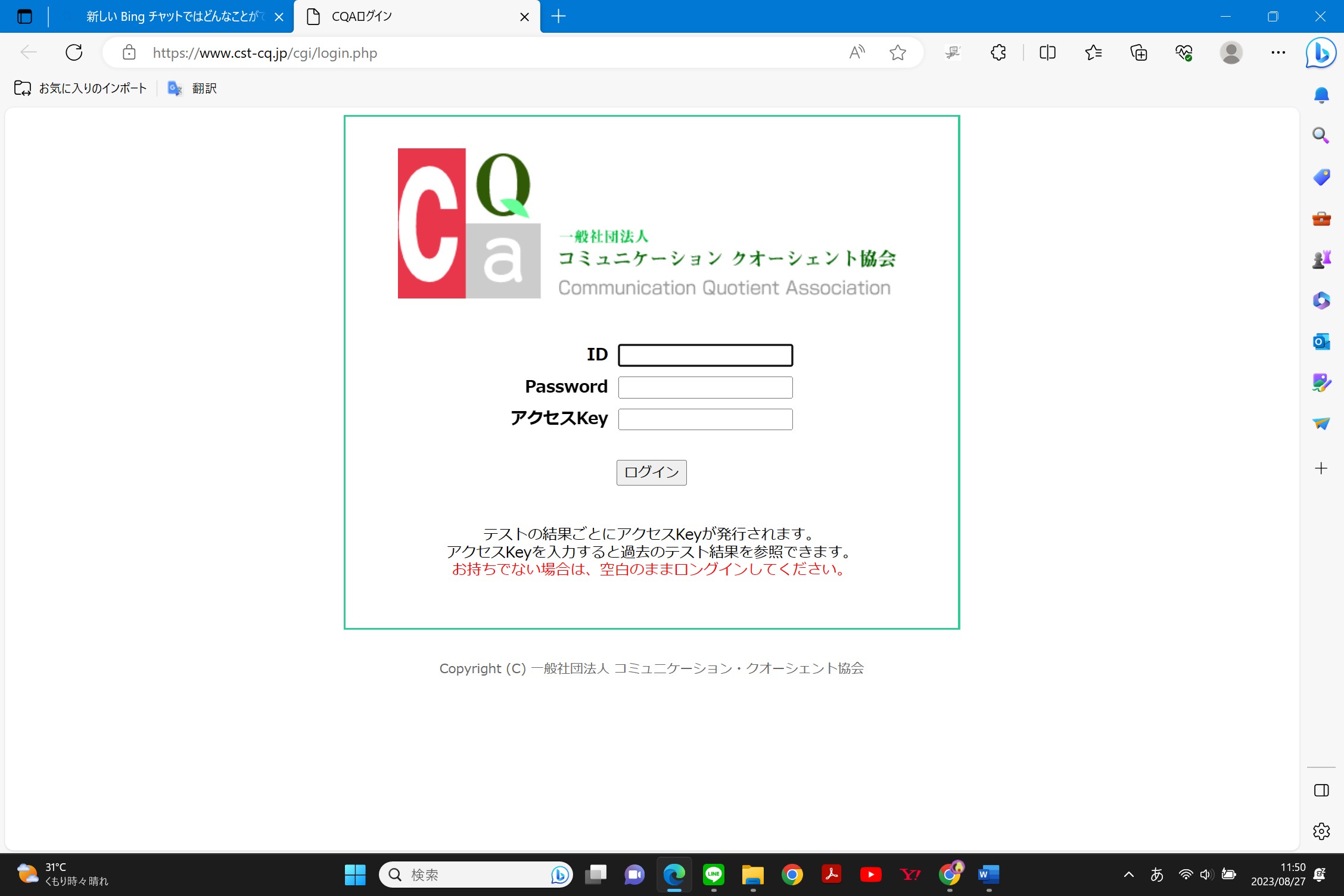Add page to favorites star icon
This screenshot has width=1344, height=896.
coord(898,52)
